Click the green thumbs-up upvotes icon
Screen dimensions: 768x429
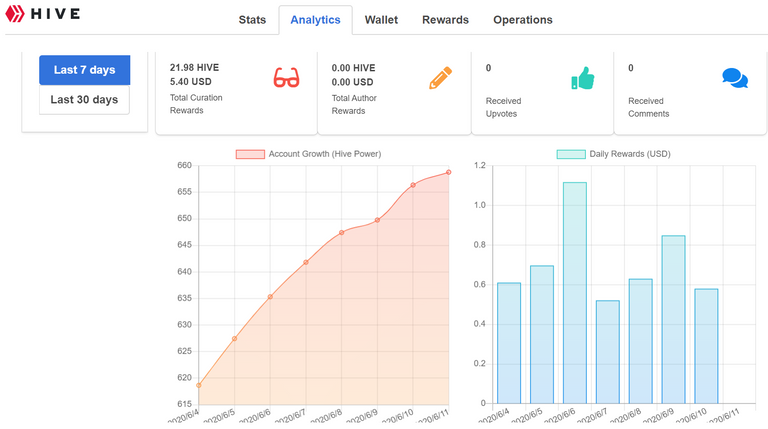tap(583, 78)
